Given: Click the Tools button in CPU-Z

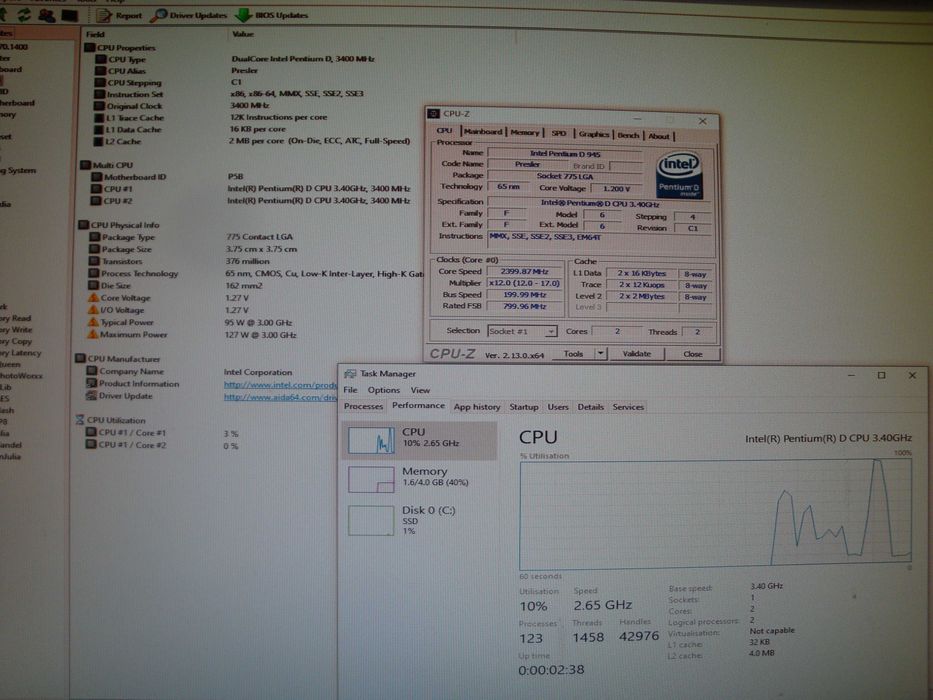Looking at the screenshot, I should click(573, 354).
